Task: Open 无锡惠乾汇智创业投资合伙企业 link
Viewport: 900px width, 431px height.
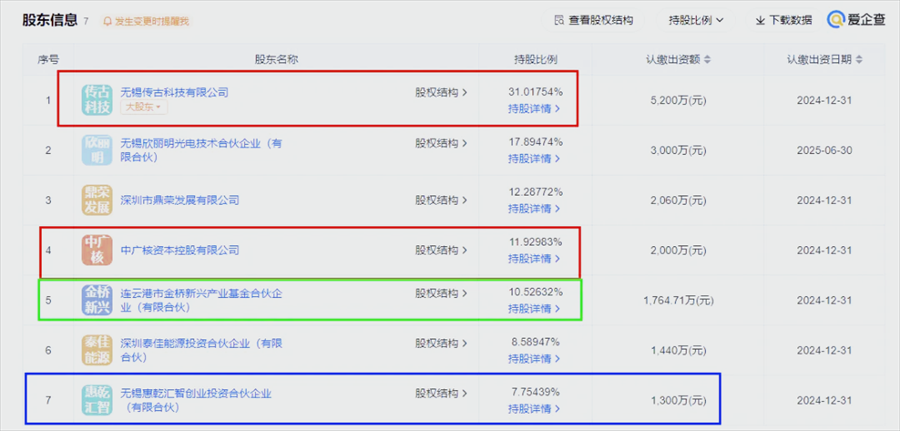Action: tap(196, 400)
